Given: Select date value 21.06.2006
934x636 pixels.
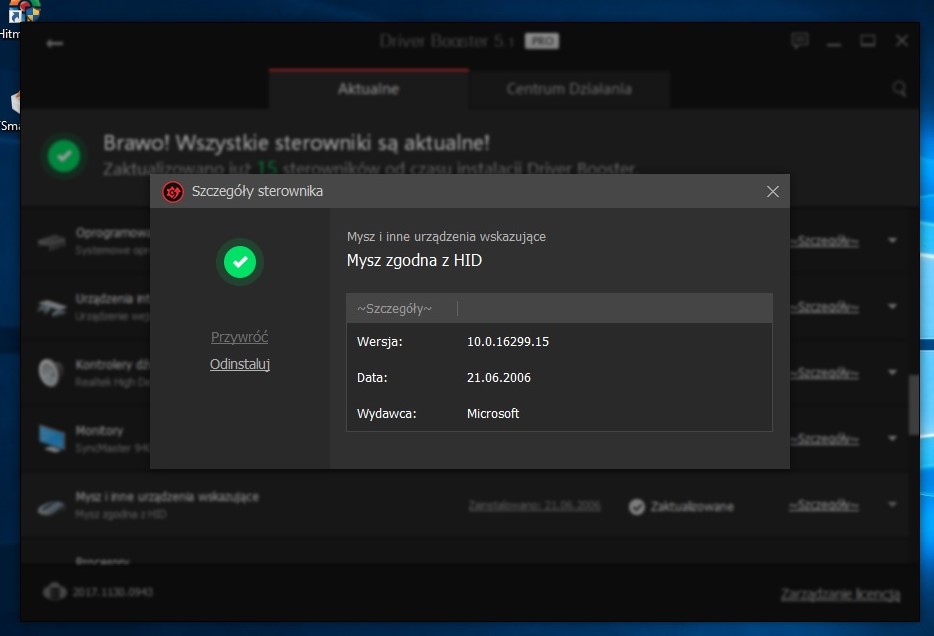Looking at the screenshot, I should point(499,378).
